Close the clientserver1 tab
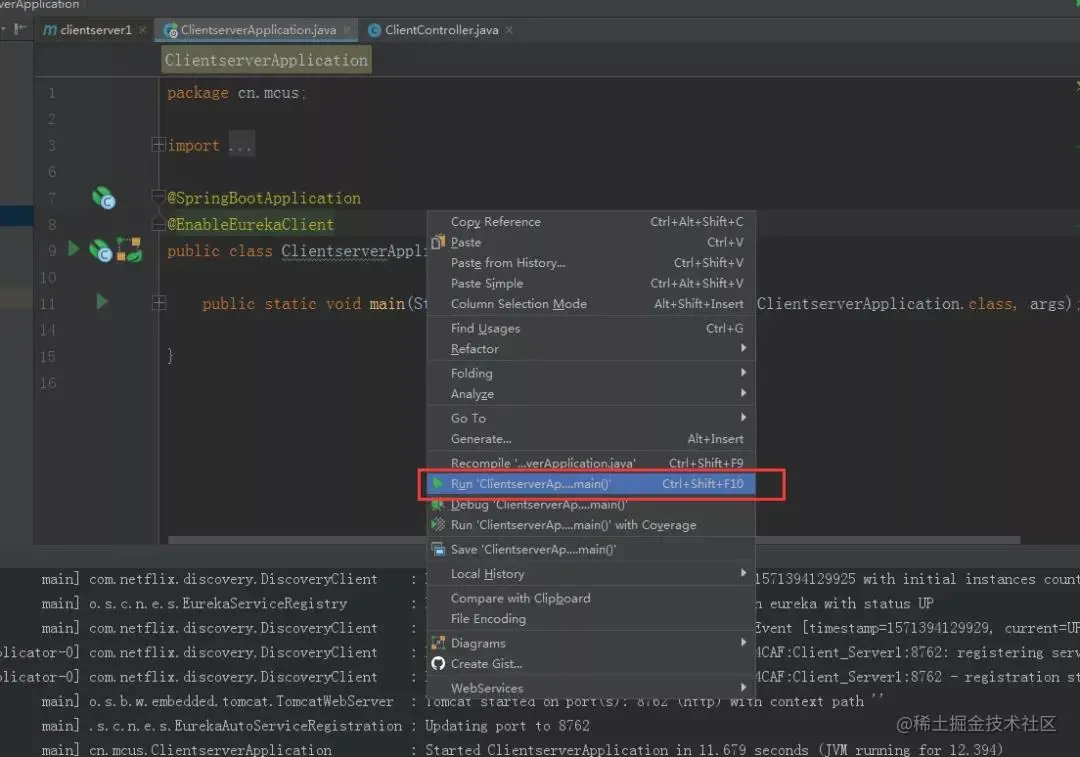 point(143,30)
